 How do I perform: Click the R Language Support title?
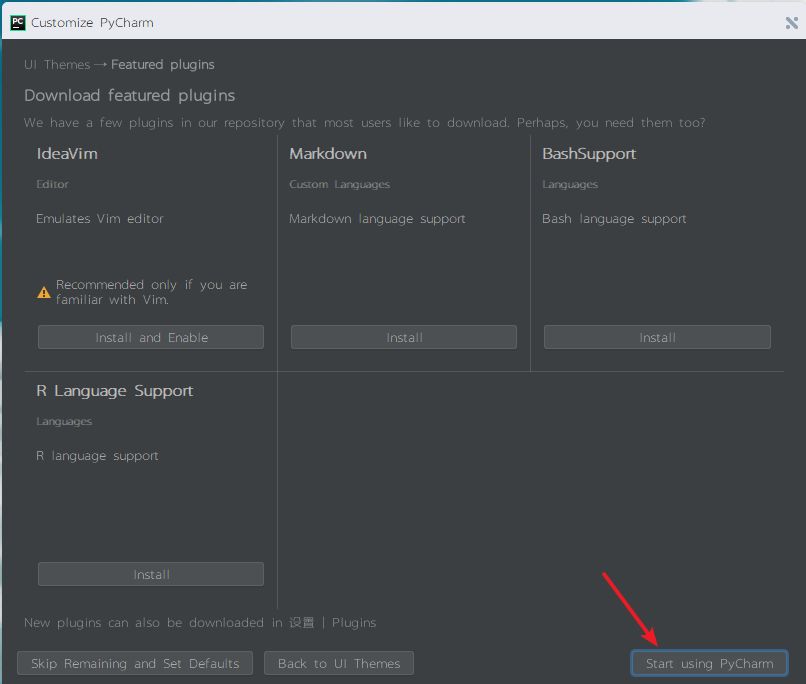tap(115, 391)
